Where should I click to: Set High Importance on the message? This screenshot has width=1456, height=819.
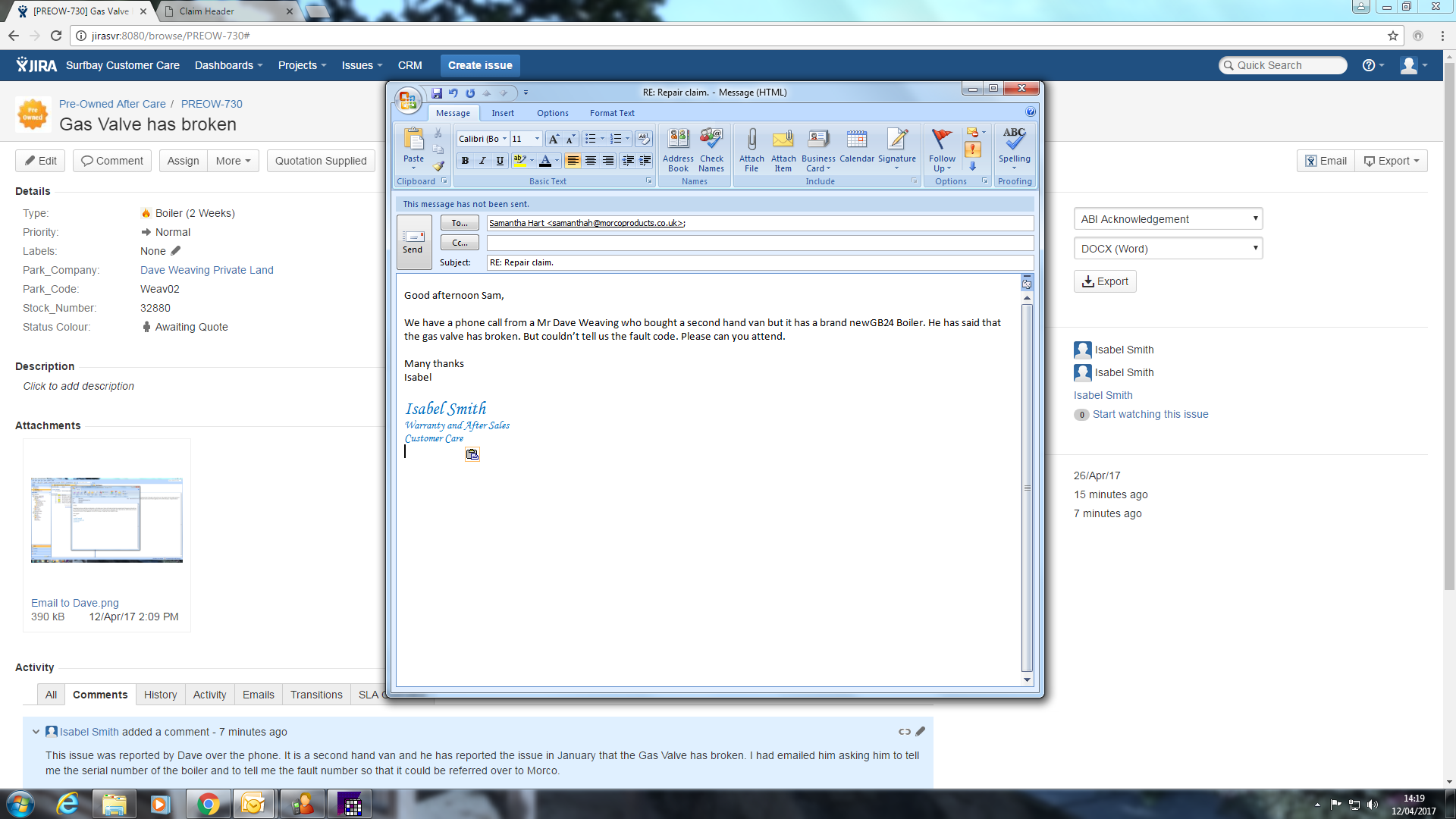[972, 149]
